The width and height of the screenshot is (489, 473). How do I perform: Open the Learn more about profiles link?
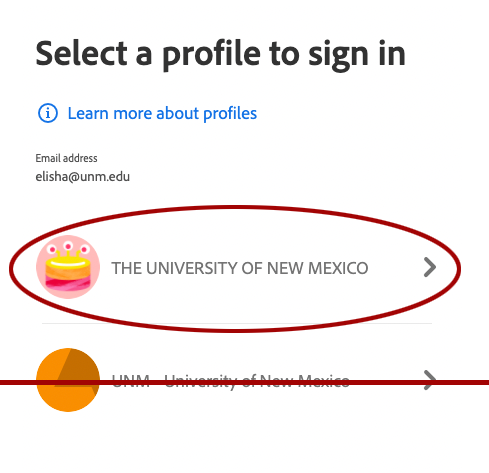pyautogui.click(x=162, y=114)
